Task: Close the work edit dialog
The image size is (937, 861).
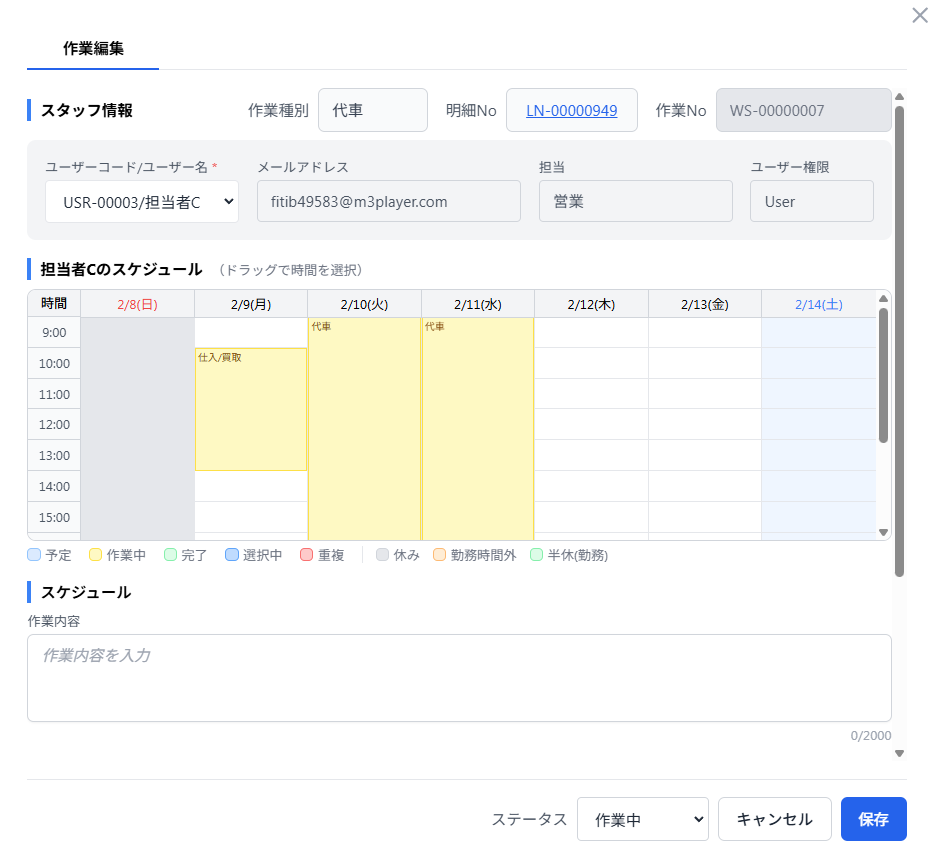Action: tap(919, 16)
